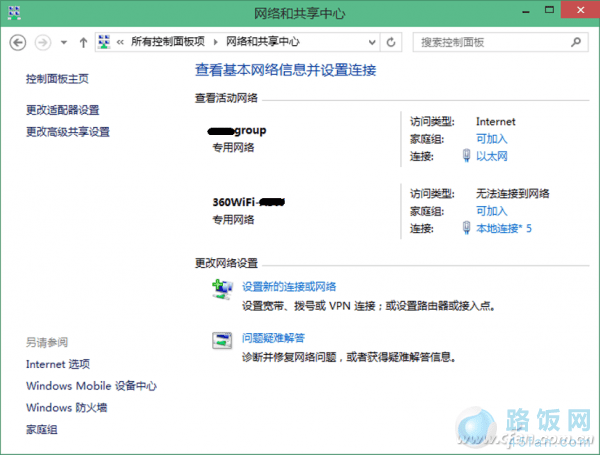Click 查看基本网络信息并设置连接 heading
The image size is (600, 455).
[x=285, y=70]
